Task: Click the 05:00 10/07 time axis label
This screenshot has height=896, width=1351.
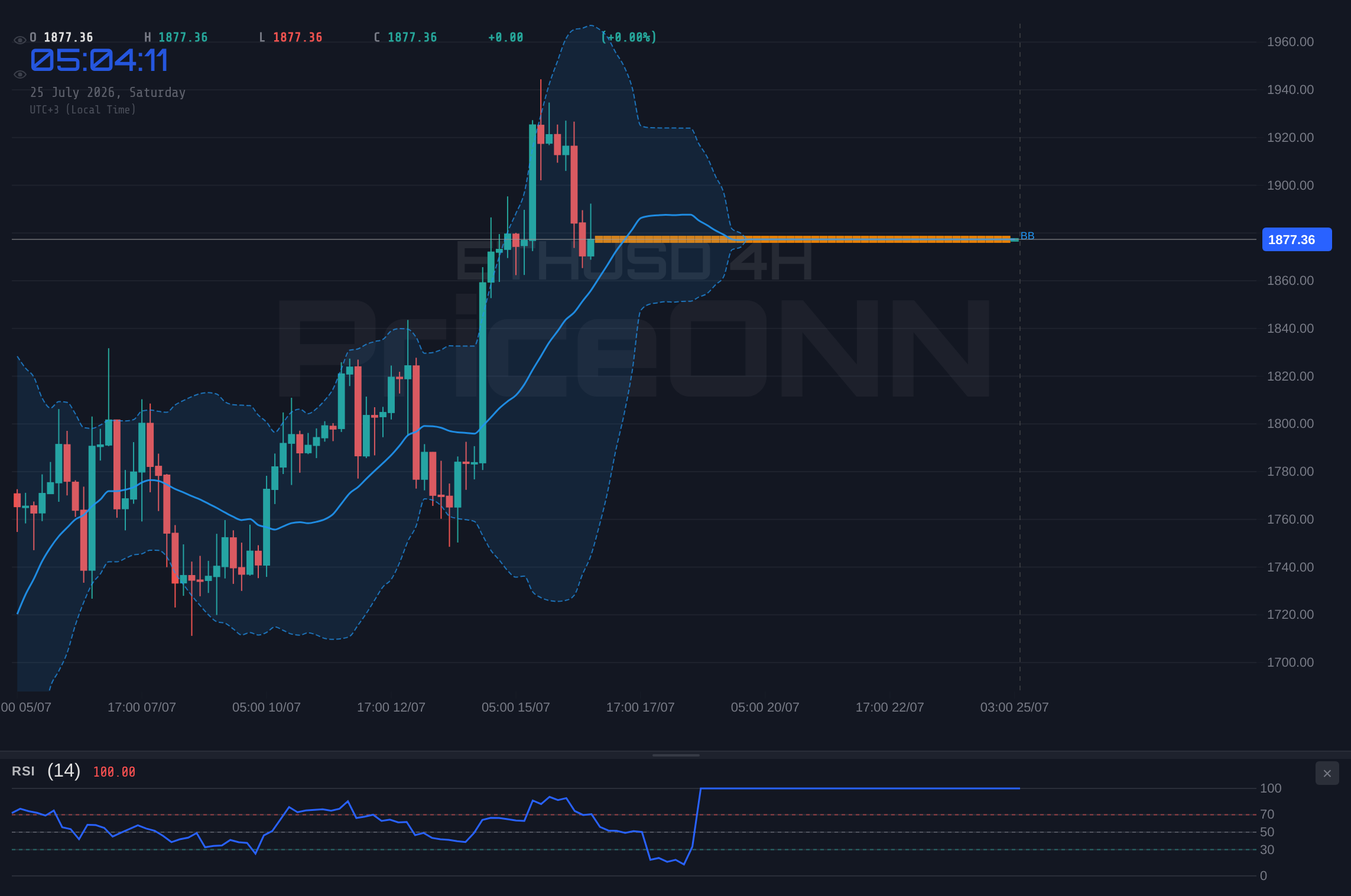Action: [267, 707]
